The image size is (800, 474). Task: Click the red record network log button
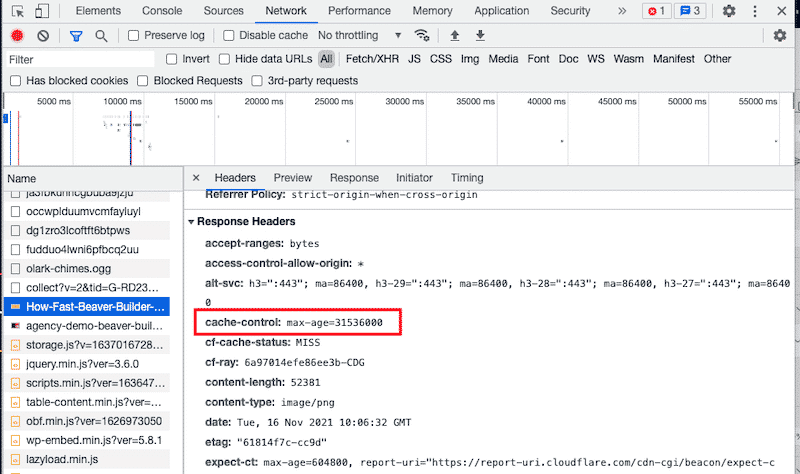pyautogui.click(x=17, y=35)
